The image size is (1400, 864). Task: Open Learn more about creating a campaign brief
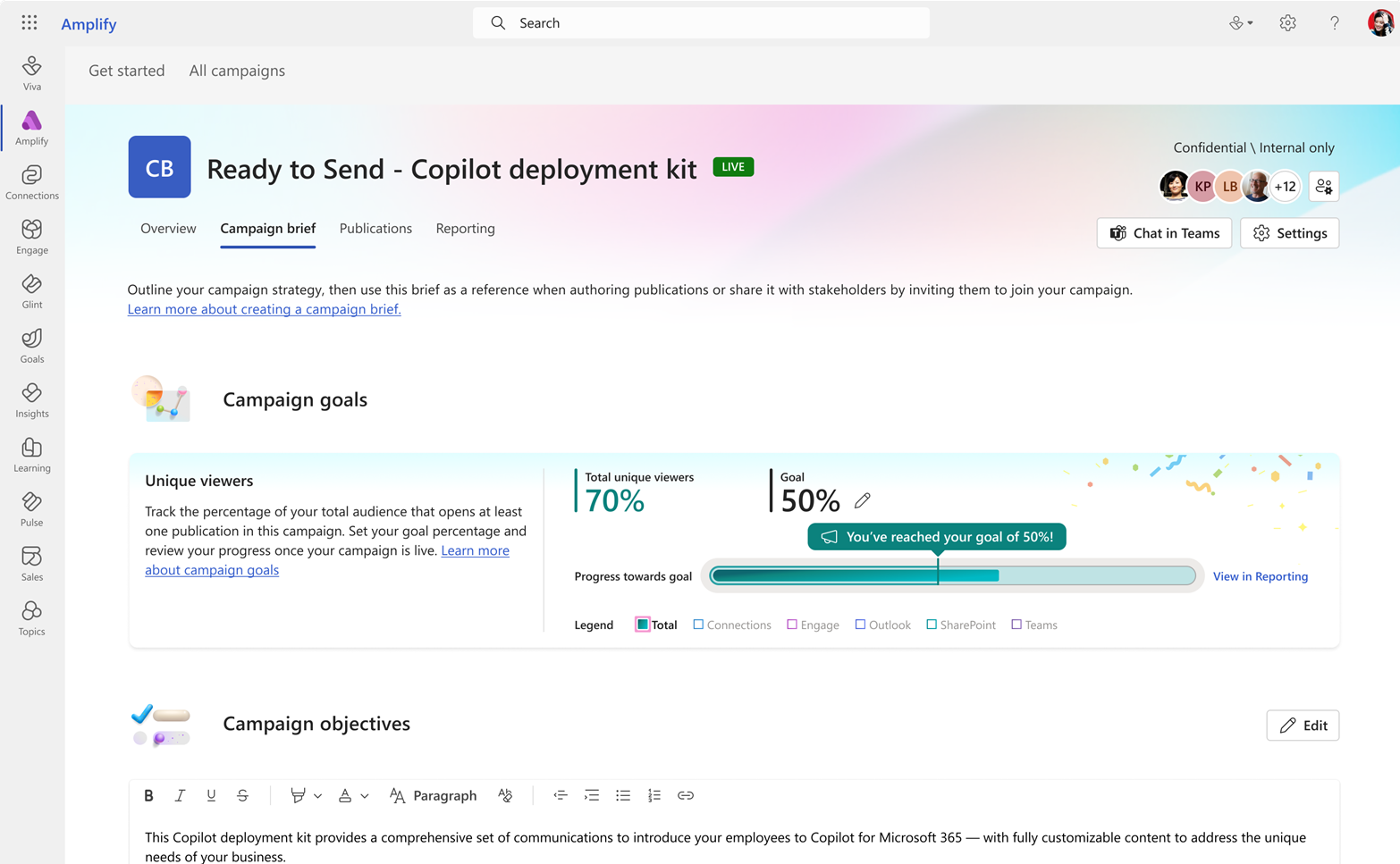coord(264,309)
